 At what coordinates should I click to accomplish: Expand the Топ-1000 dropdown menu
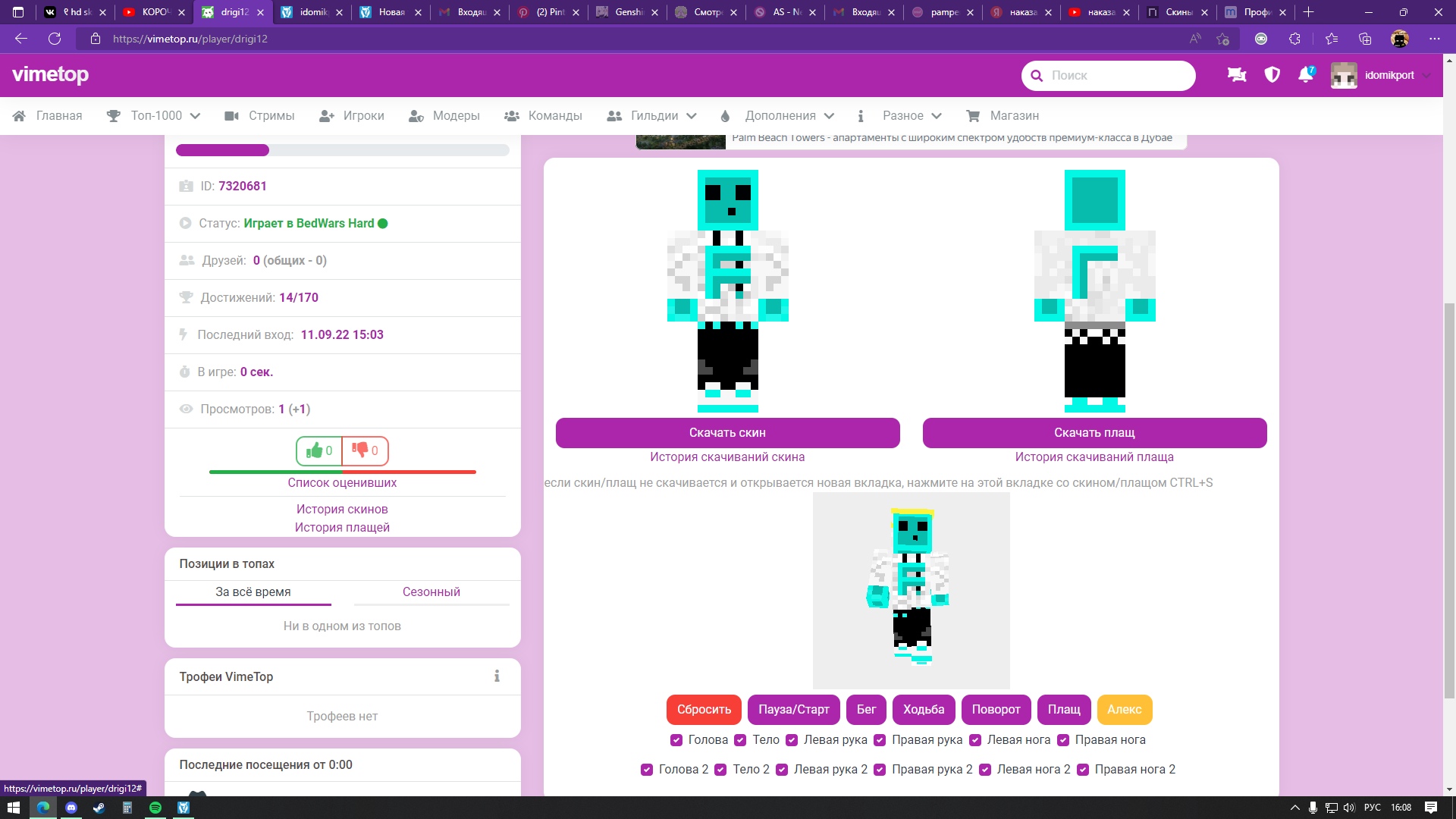(155, 116)
